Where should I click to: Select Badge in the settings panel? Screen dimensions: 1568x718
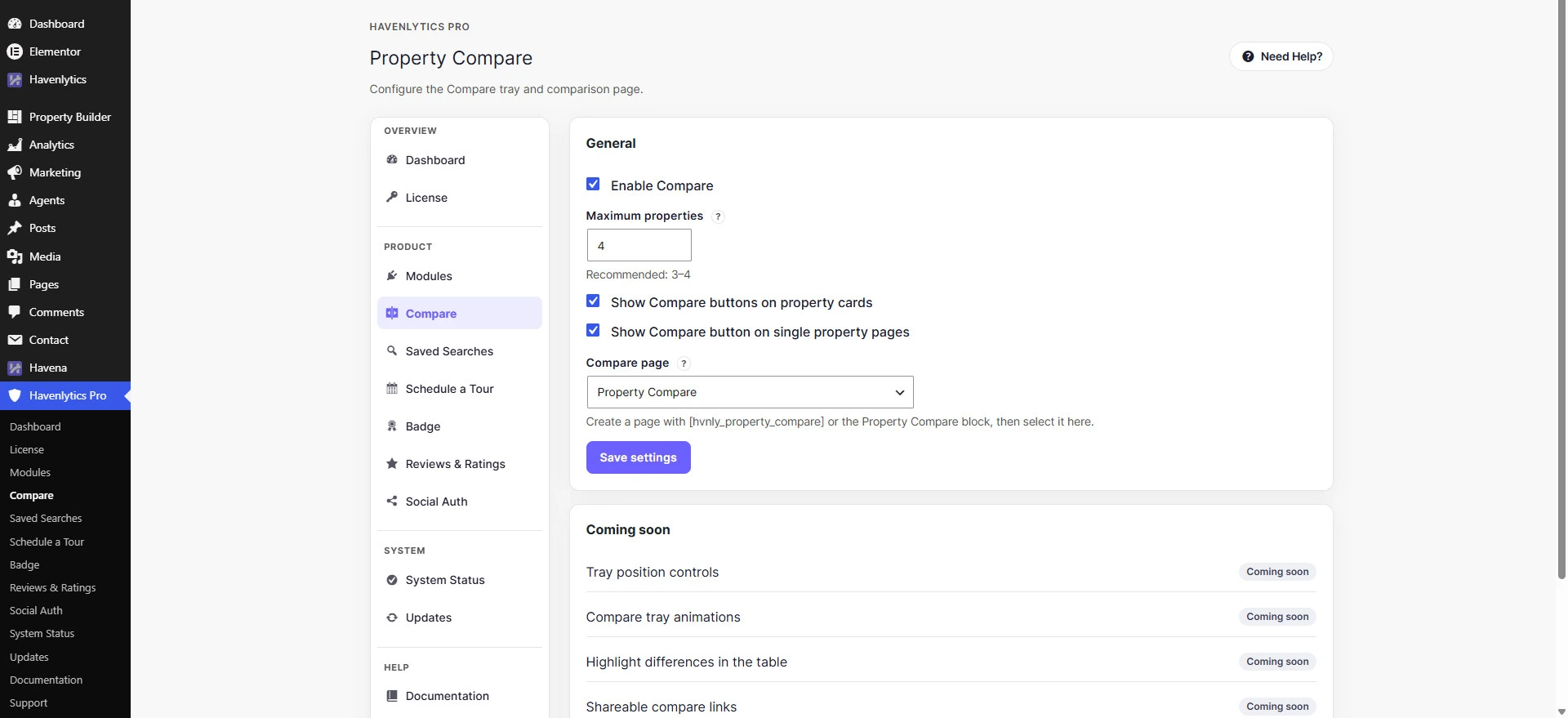click(x=460, y=426)
